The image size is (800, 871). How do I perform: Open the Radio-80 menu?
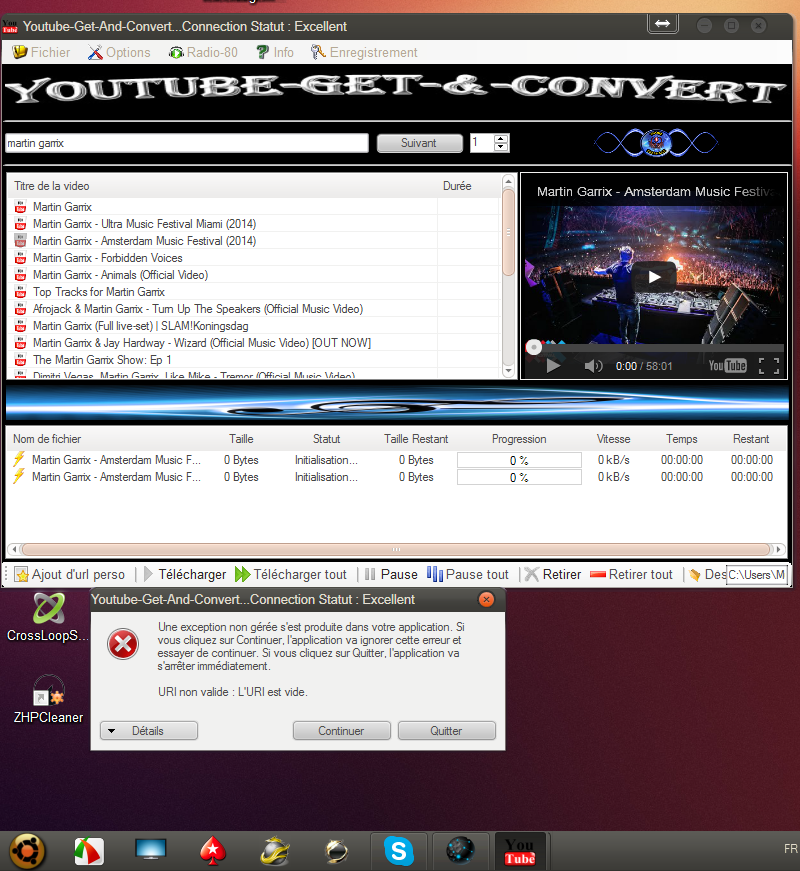click(x=203, y=52)
